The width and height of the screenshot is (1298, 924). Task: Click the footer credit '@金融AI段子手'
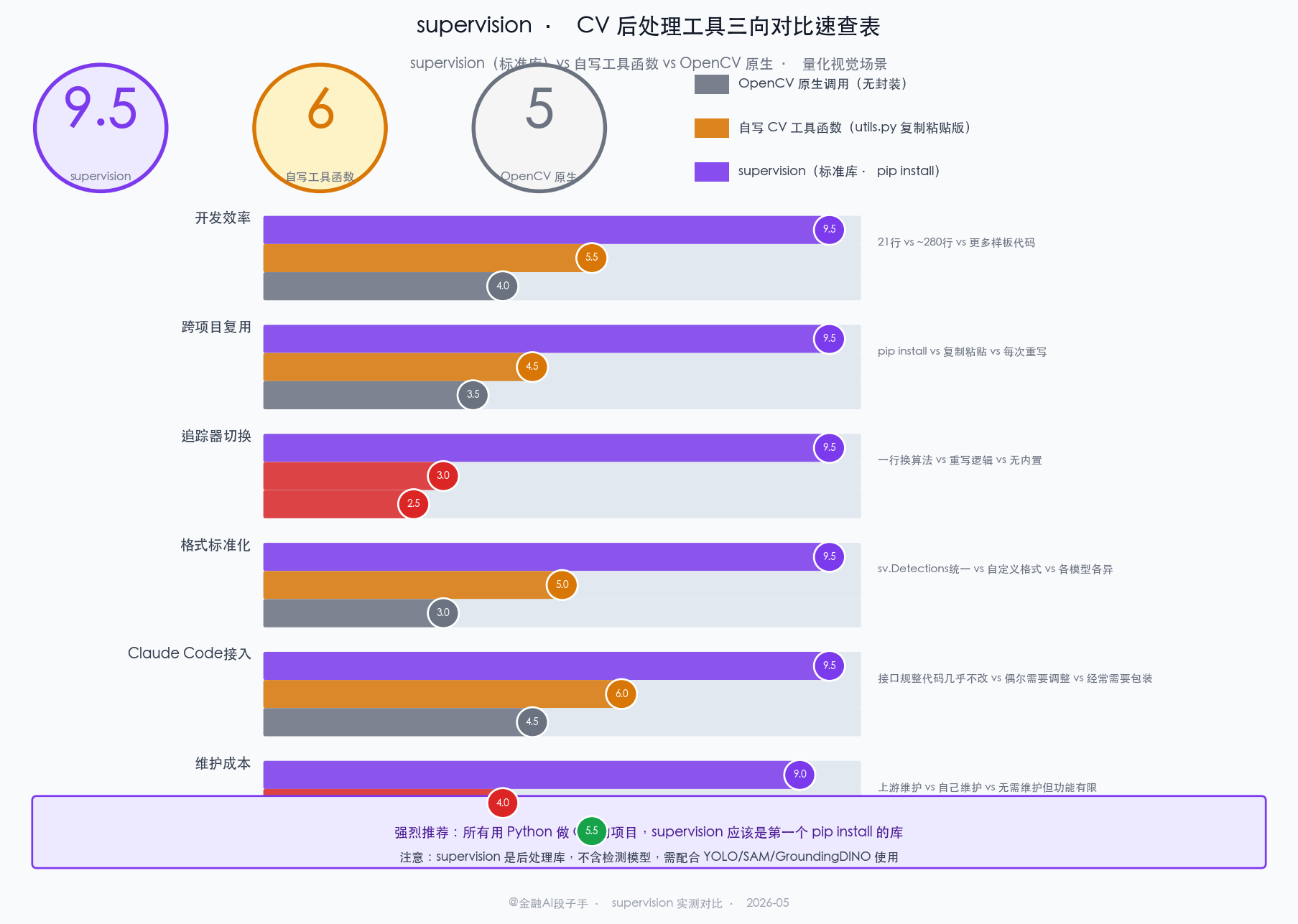[x=548, y=903]
